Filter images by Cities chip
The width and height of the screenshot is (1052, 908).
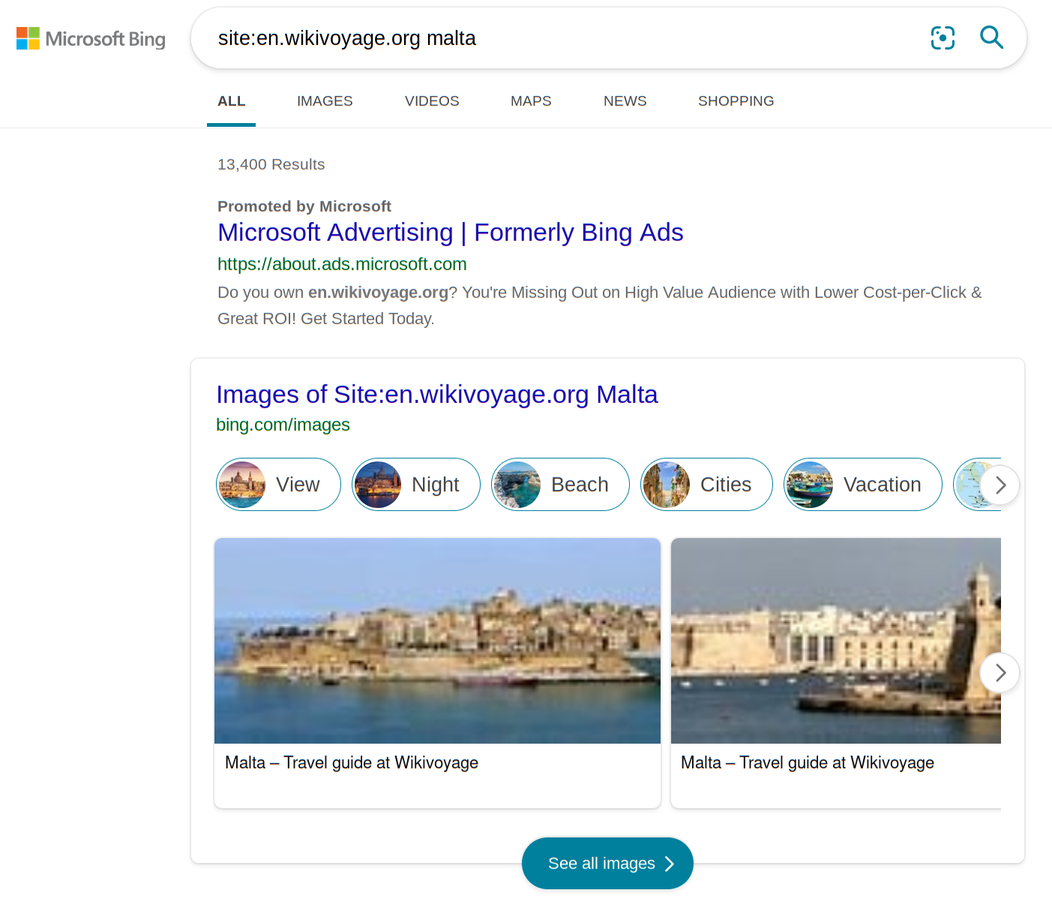point(706,485)
